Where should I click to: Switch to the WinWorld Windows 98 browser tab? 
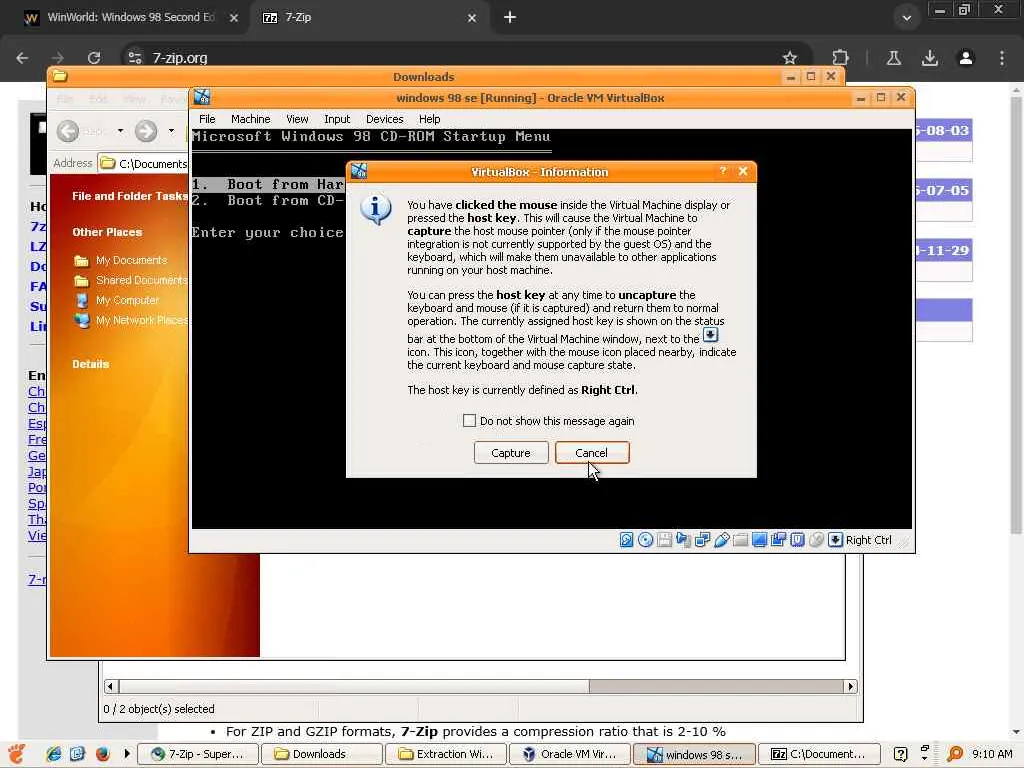pos(131,18)
